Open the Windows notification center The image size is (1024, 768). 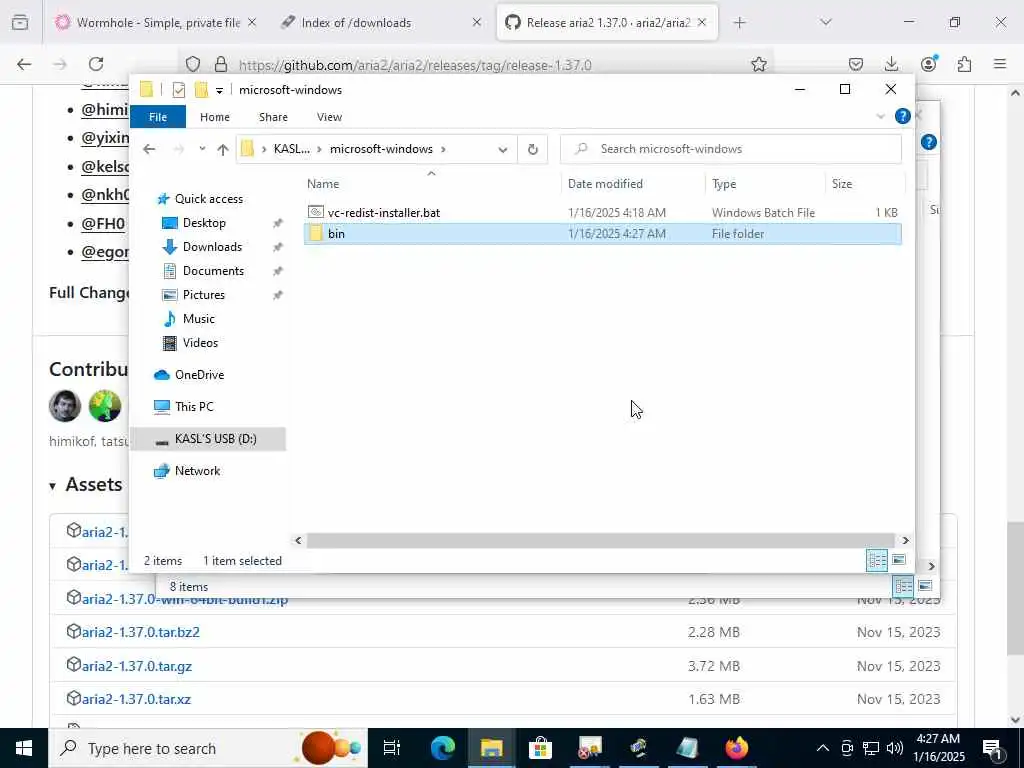(991, 748)
